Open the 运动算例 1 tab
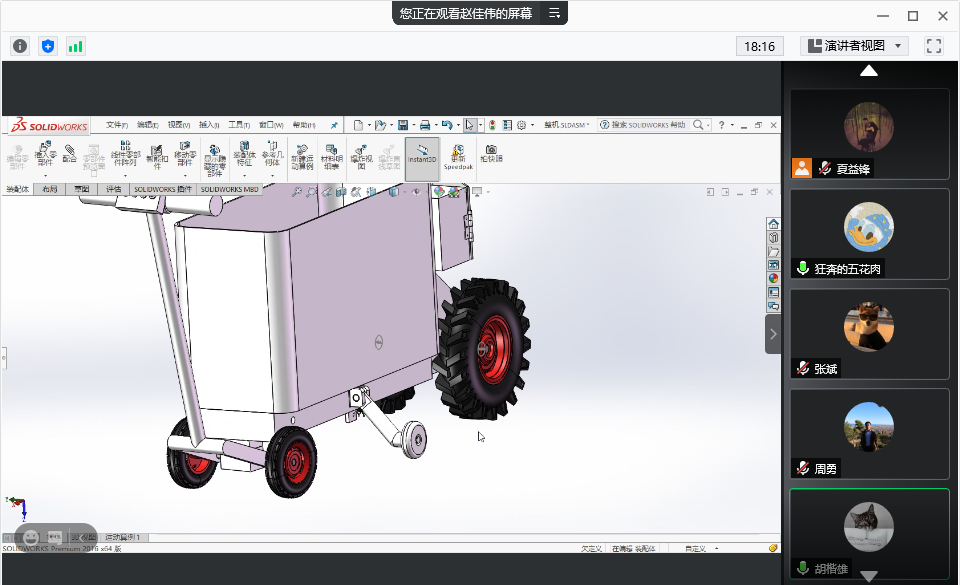 click(123, 537)
